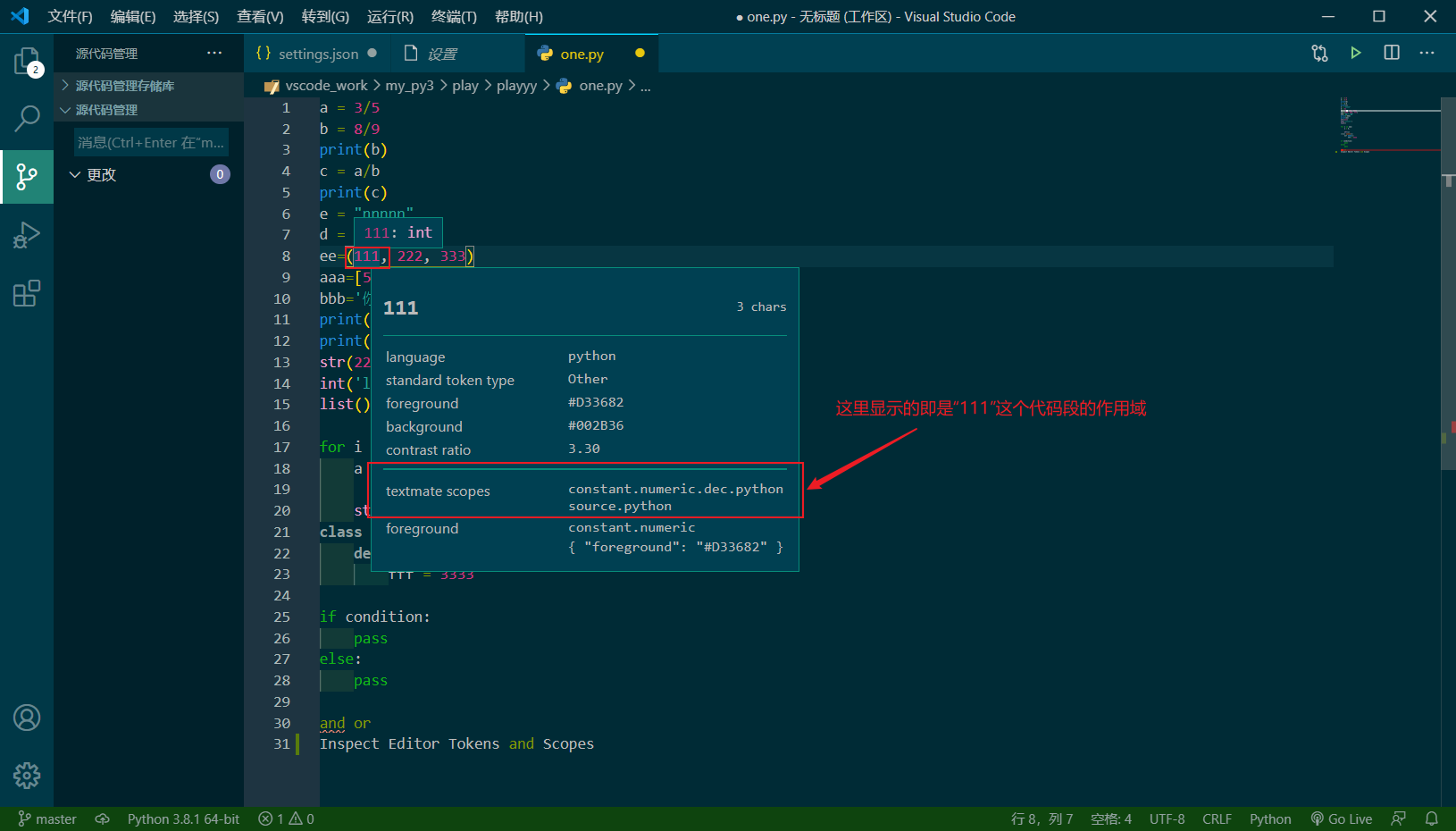
Task: Collapse the 源代码管理 section
Action: [x=148, y=110]
